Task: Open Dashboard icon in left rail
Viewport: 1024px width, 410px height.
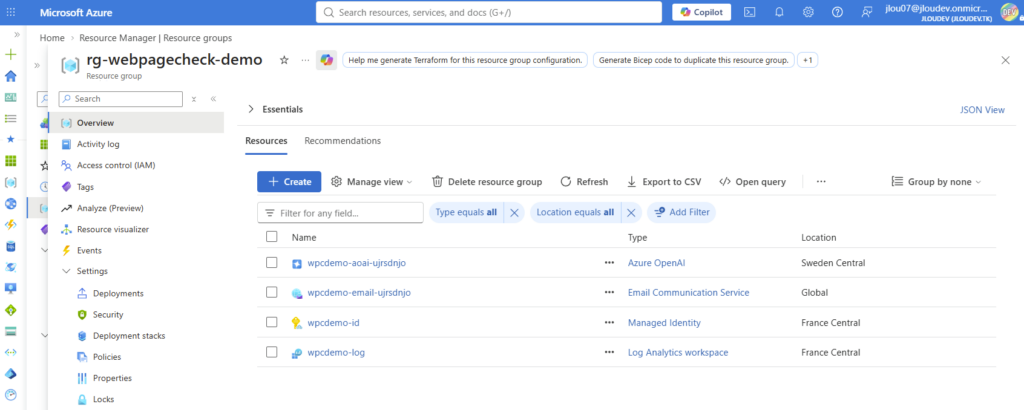Action: pos(10,97)
